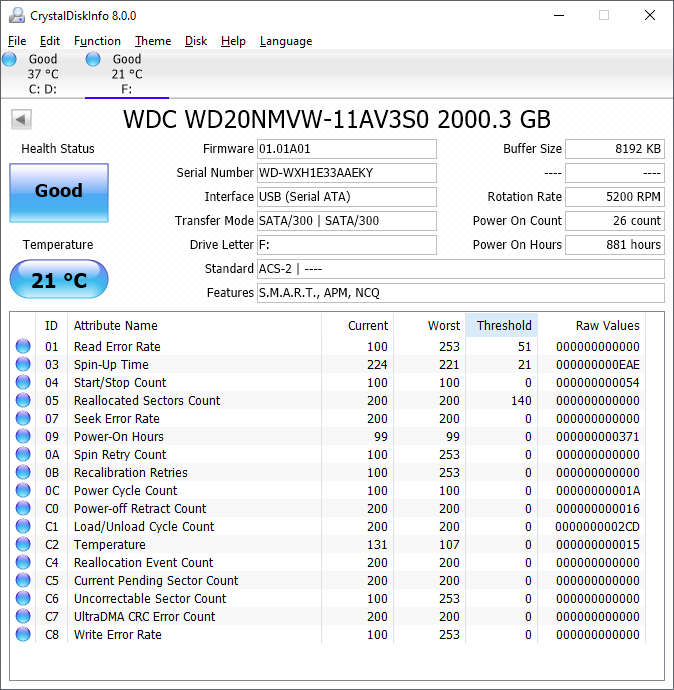This screenshot has width=674, height=690.
Task: Click threshold value 140
Action: [521, 401]
